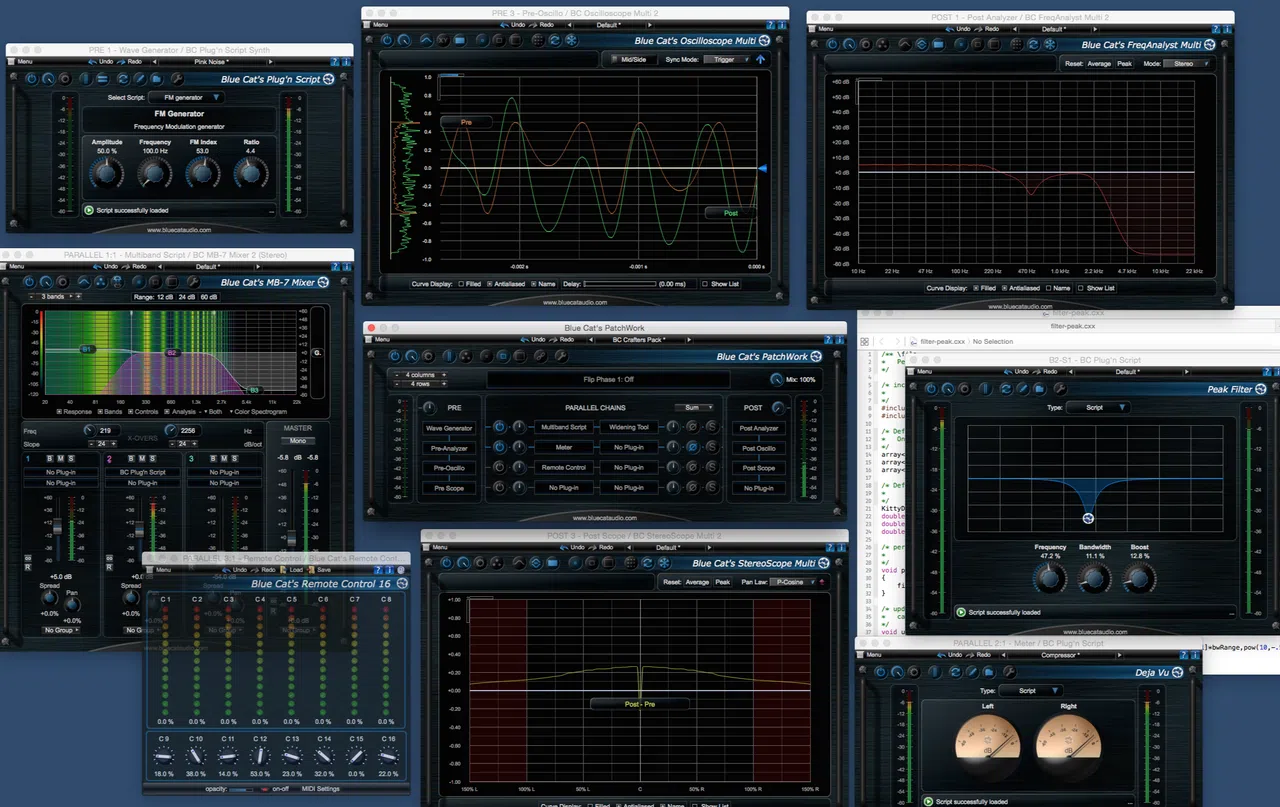Click Mono button in MB-7 Master section
1280x807 pixels.
tap(297, 440)
